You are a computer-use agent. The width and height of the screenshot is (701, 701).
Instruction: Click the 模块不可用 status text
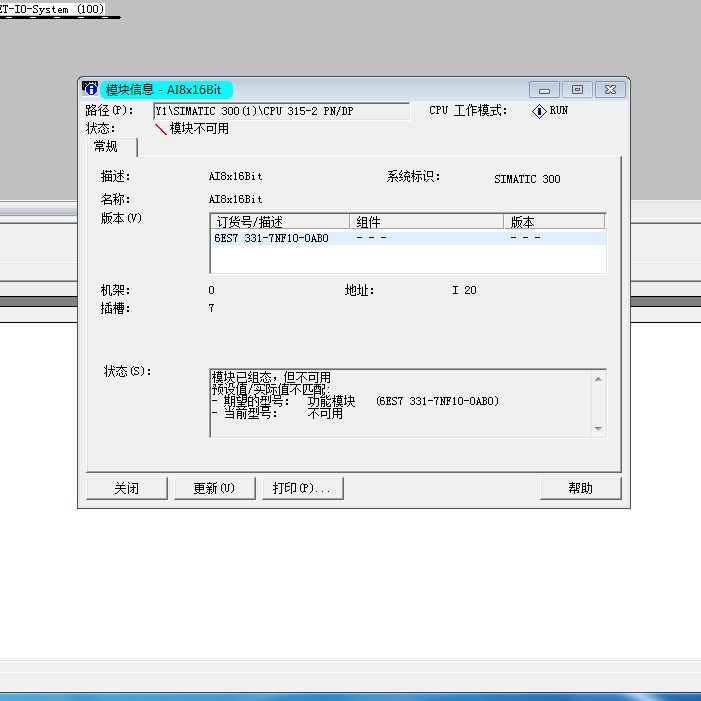[x=199, y=129]
